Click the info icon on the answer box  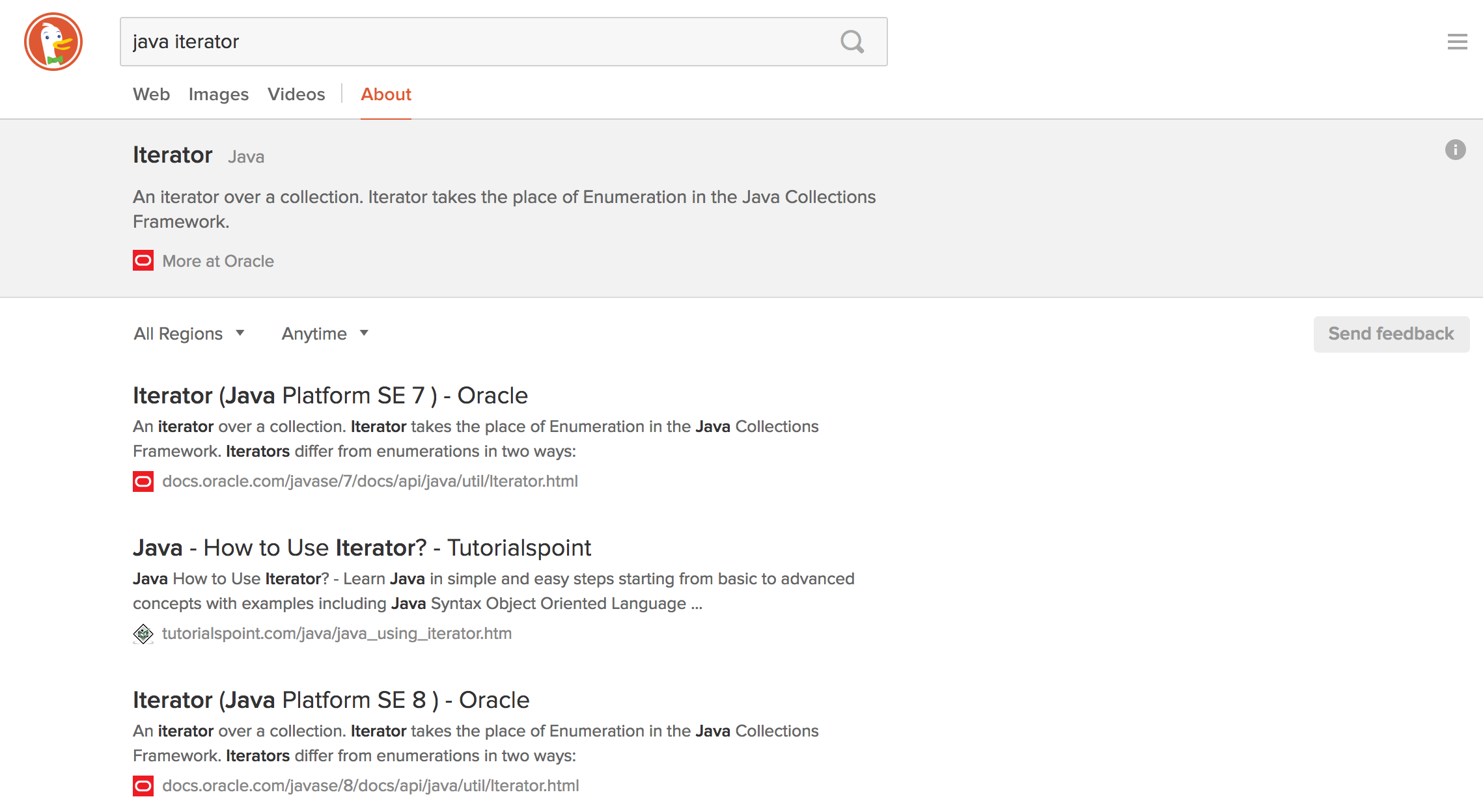tap(1456, 150)
